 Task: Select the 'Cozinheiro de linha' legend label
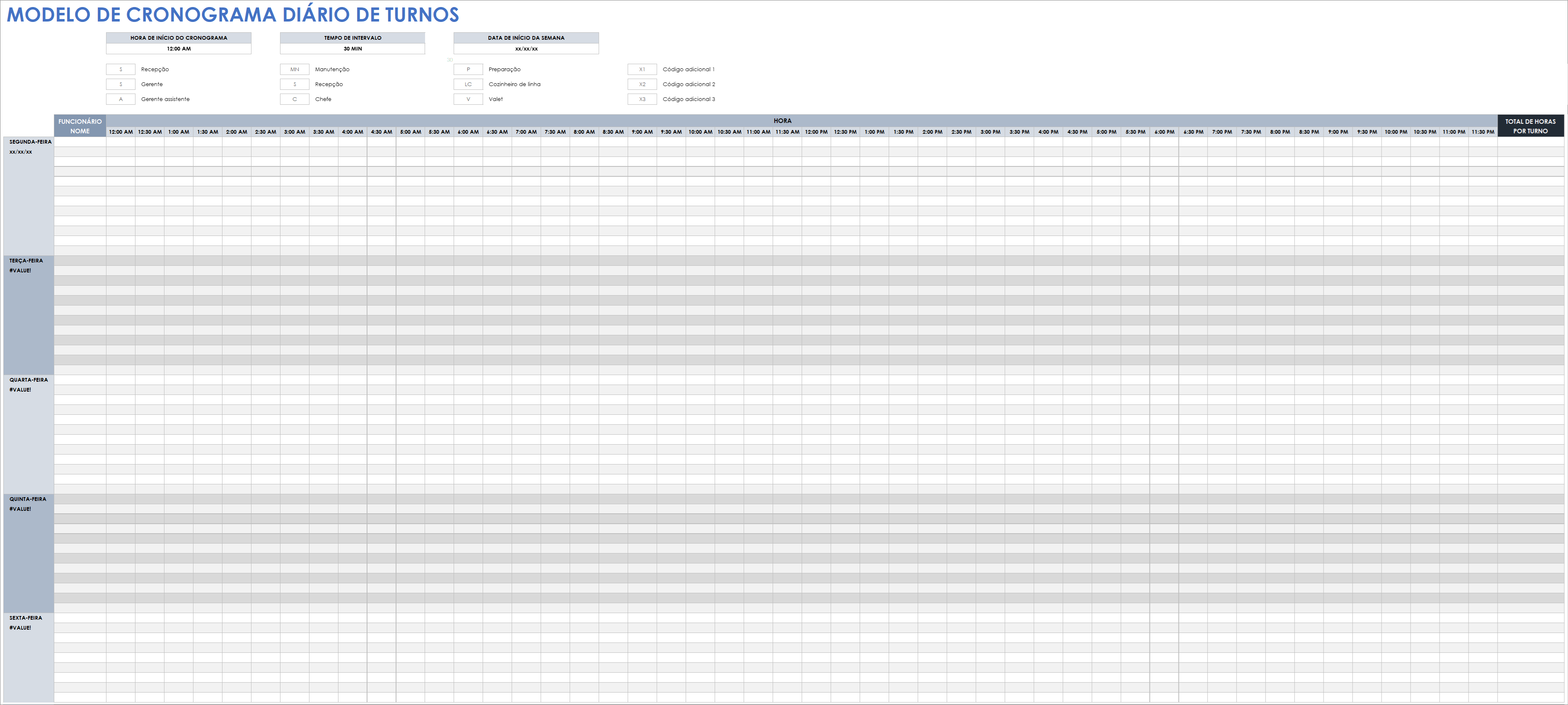coord(515,84)
